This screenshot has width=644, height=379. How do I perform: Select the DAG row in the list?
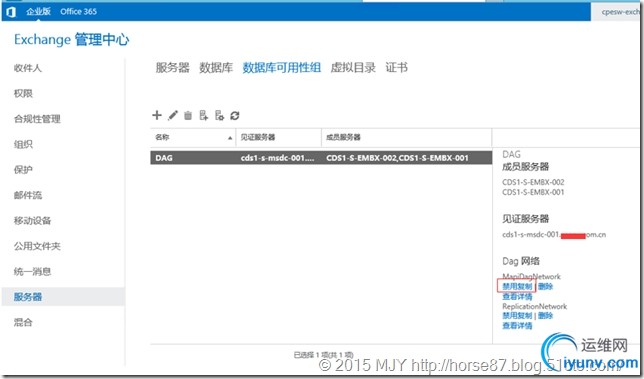(x=321, y=158)
